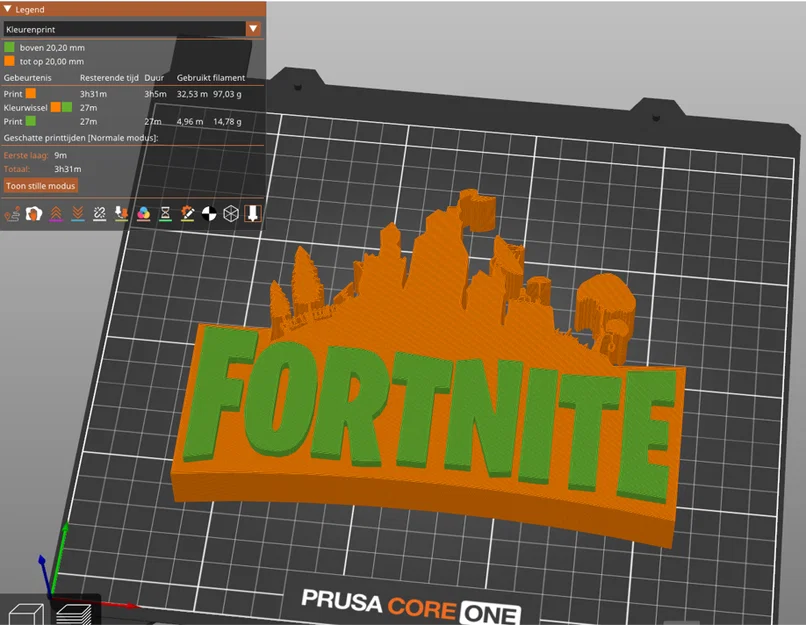This screenshot has height=625, width=806.
Task: Toggle pause prints hourglass icon
Action: (x=166, y=214)
